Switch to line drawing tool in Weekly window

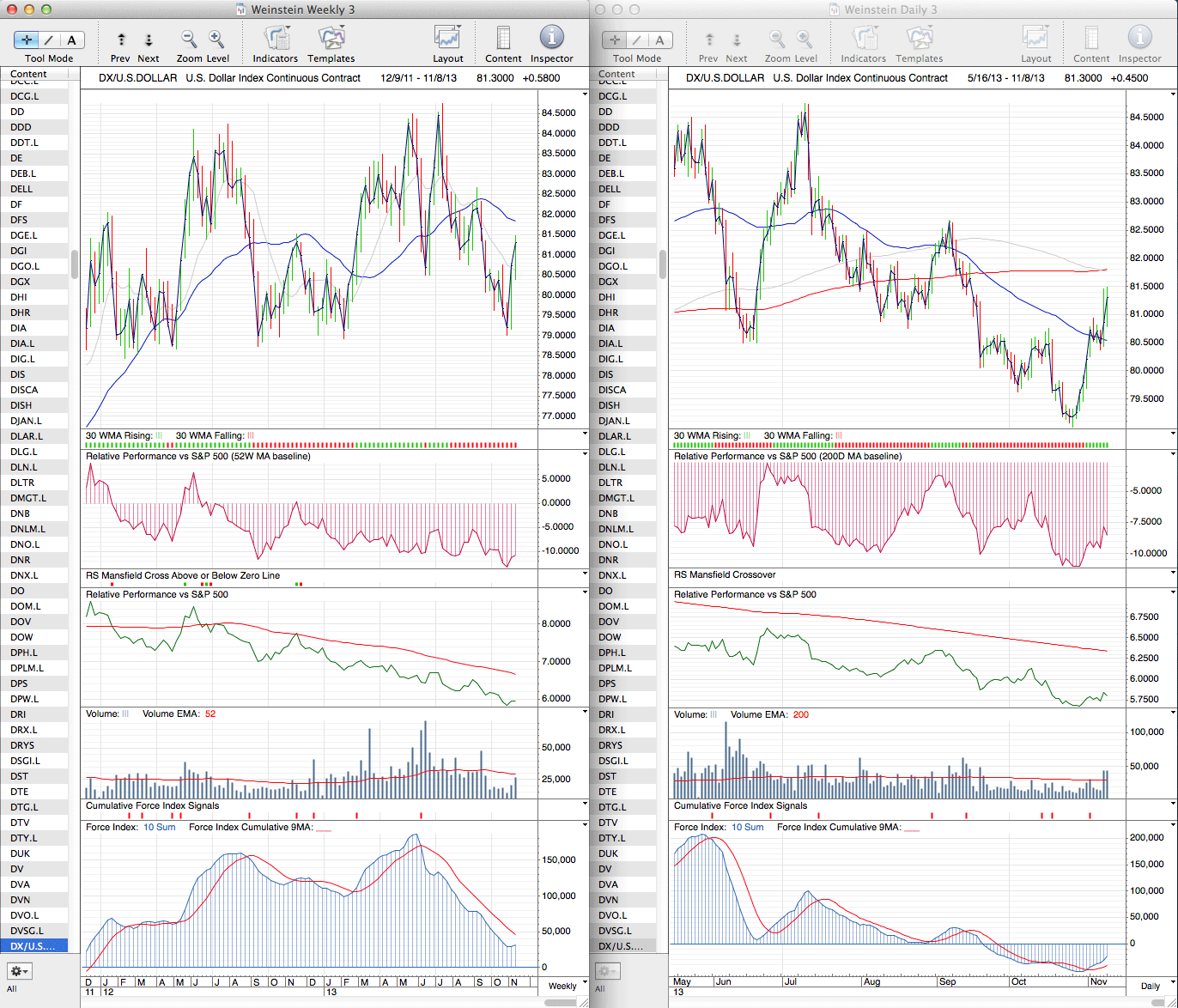click(49, 40)
